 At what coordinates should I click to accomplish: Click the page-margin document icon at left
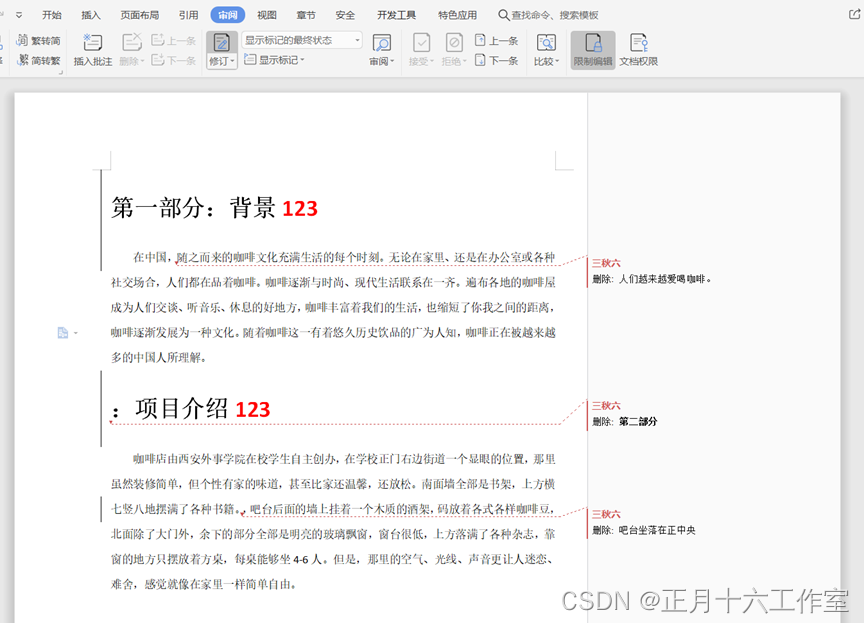[x=63, y=333]
